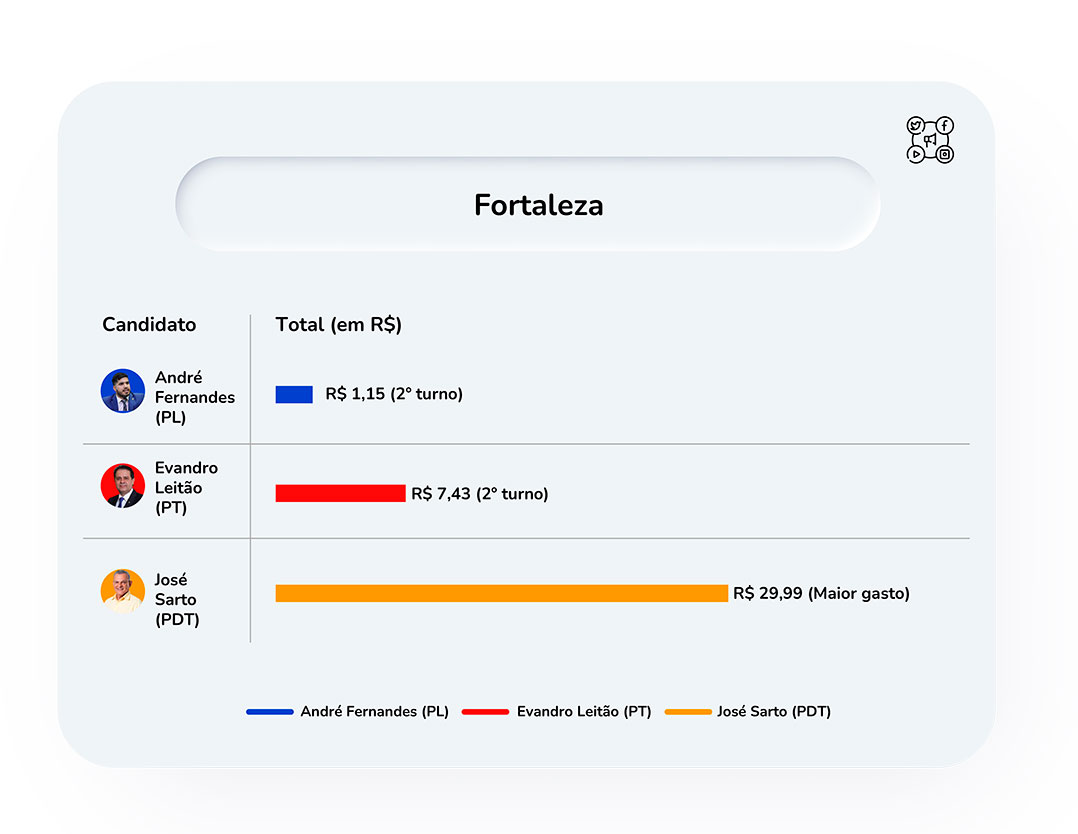
Task: Select José Sarto avatar photo
Action: pyautogui.click(x=123, y=591)
